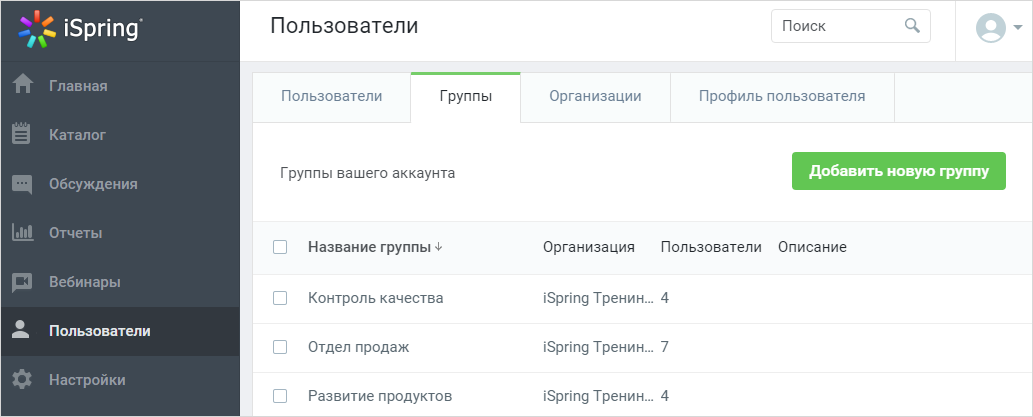Click organization cell of Отдел продаж row

point(599,347)
